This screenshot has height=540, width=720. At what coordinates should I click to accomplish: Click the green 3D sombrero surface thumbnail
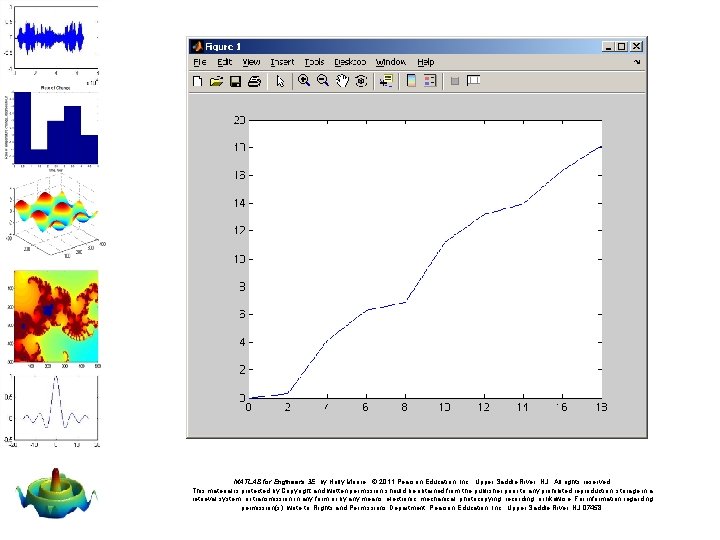[x=56, y=494]
